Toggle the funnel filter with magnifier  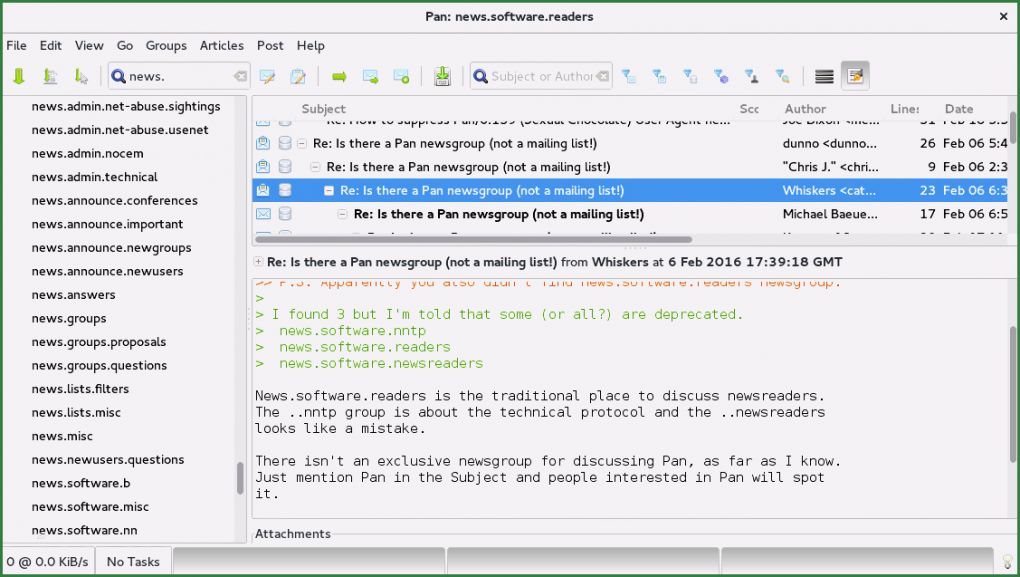783,76
